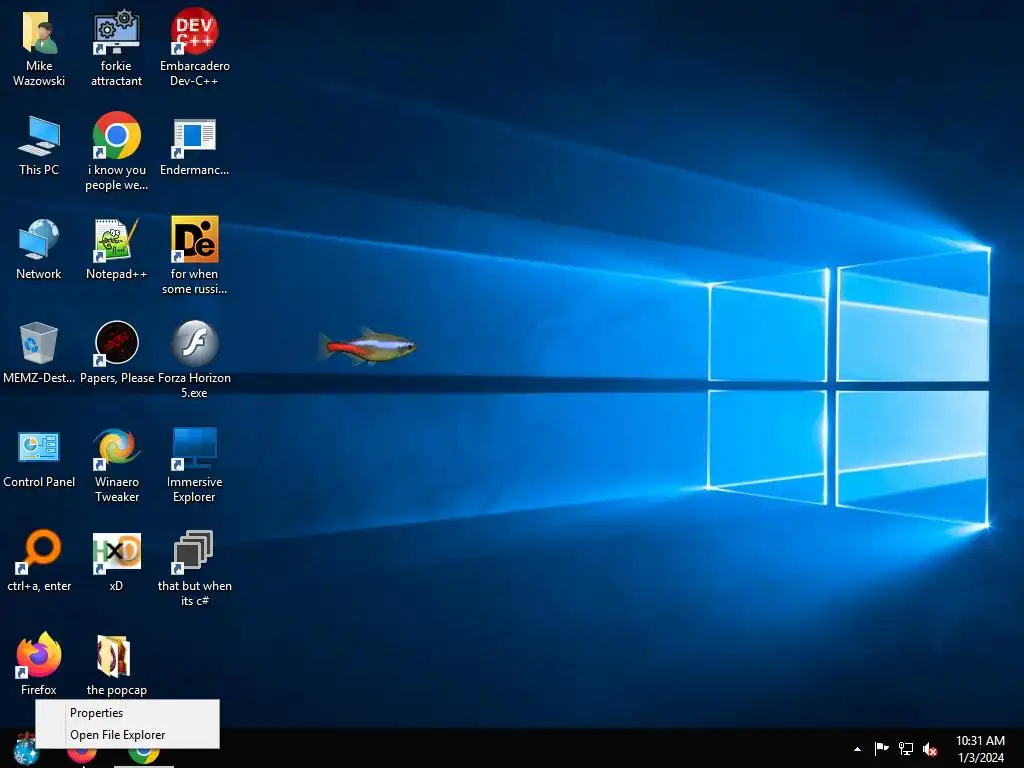The width and height of the screenshot is (1024, 768).
Task: Open the Action Center flag tray icon
Action: [x=881, y=749]
